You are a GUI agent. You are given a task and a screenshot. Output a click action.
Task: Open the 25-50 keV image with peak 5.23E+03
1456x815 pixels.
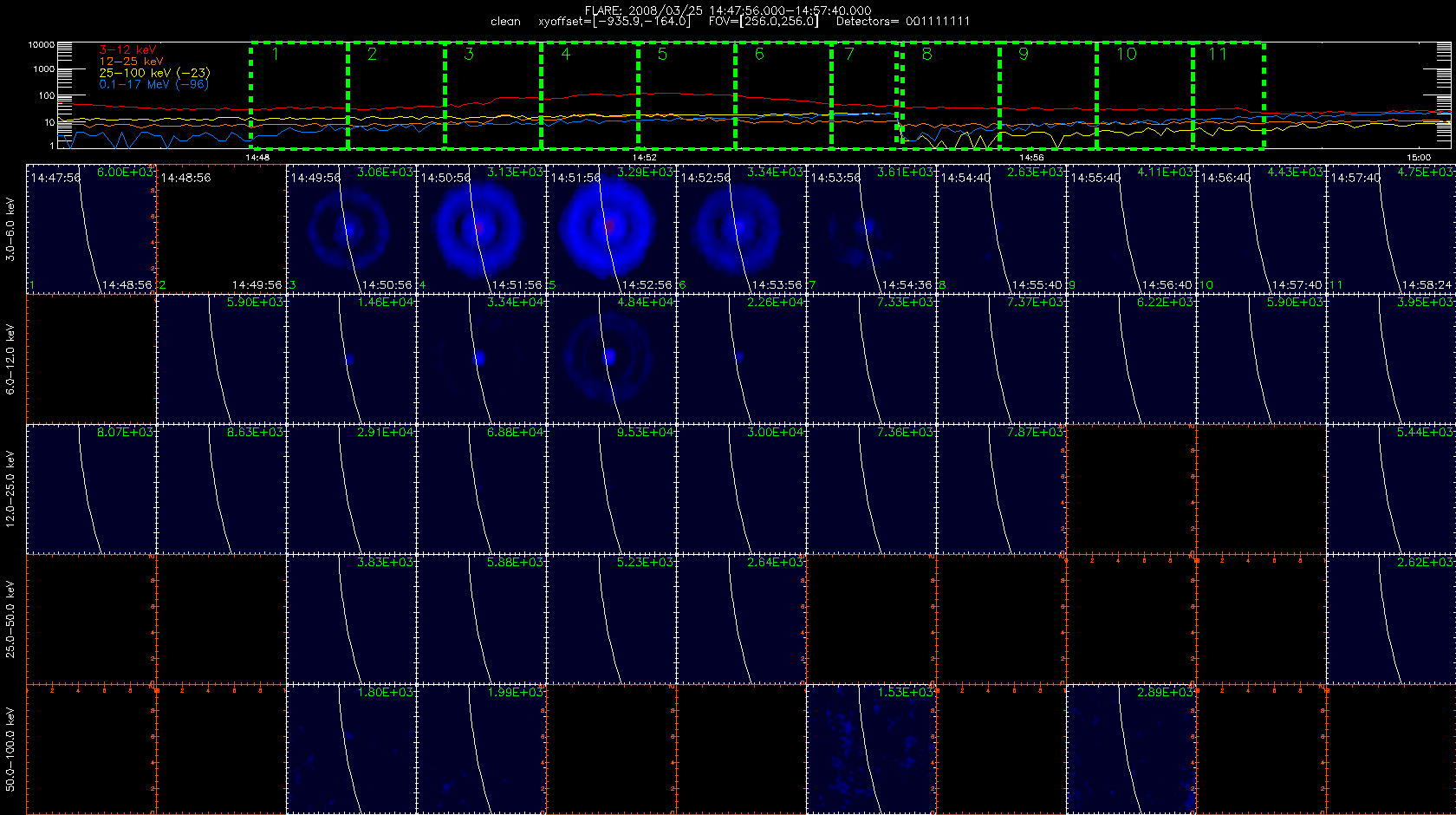[612, 619]
